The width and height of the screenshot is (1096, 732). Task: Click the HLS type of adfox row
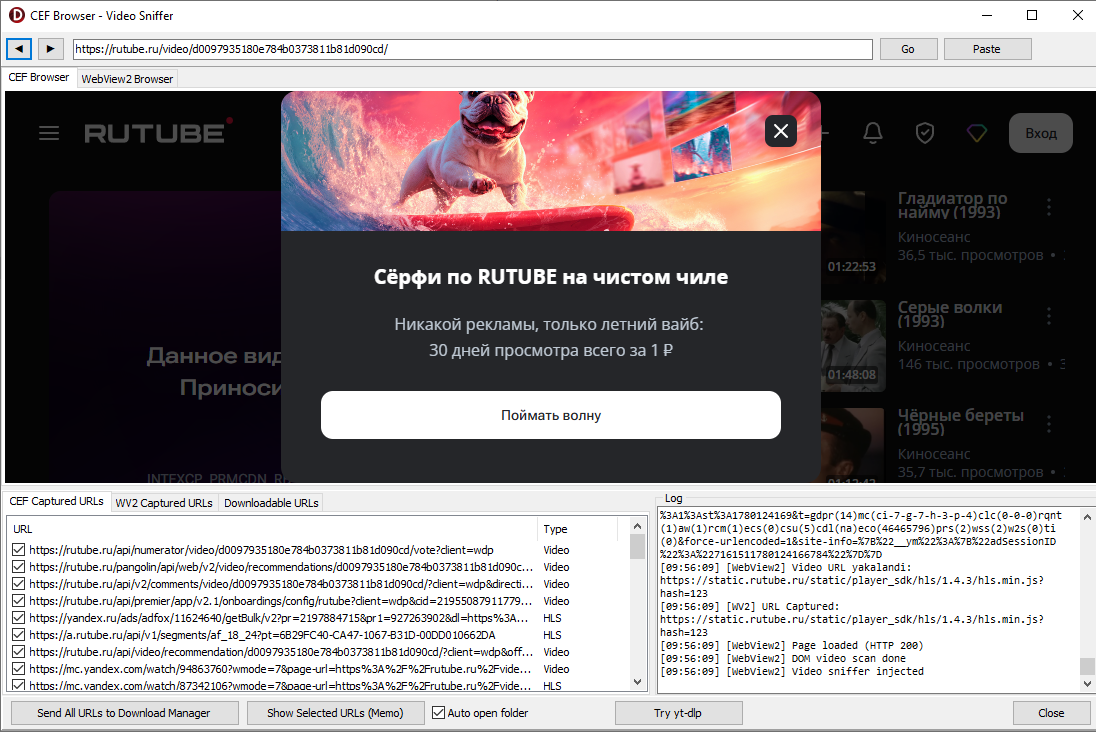coord(552,618)
